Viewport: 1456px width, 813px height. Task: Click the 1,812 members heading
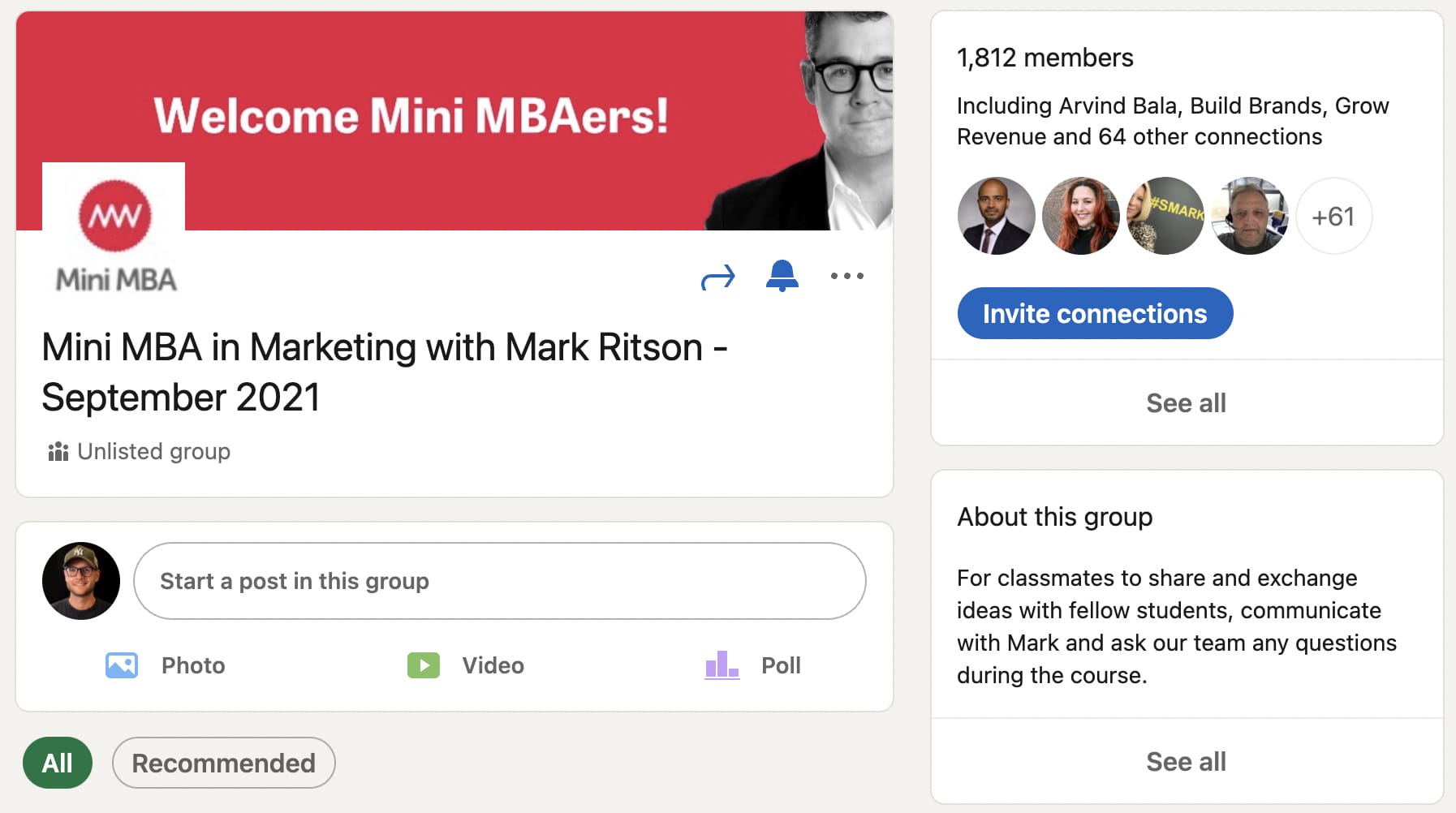coord(1045,58)
